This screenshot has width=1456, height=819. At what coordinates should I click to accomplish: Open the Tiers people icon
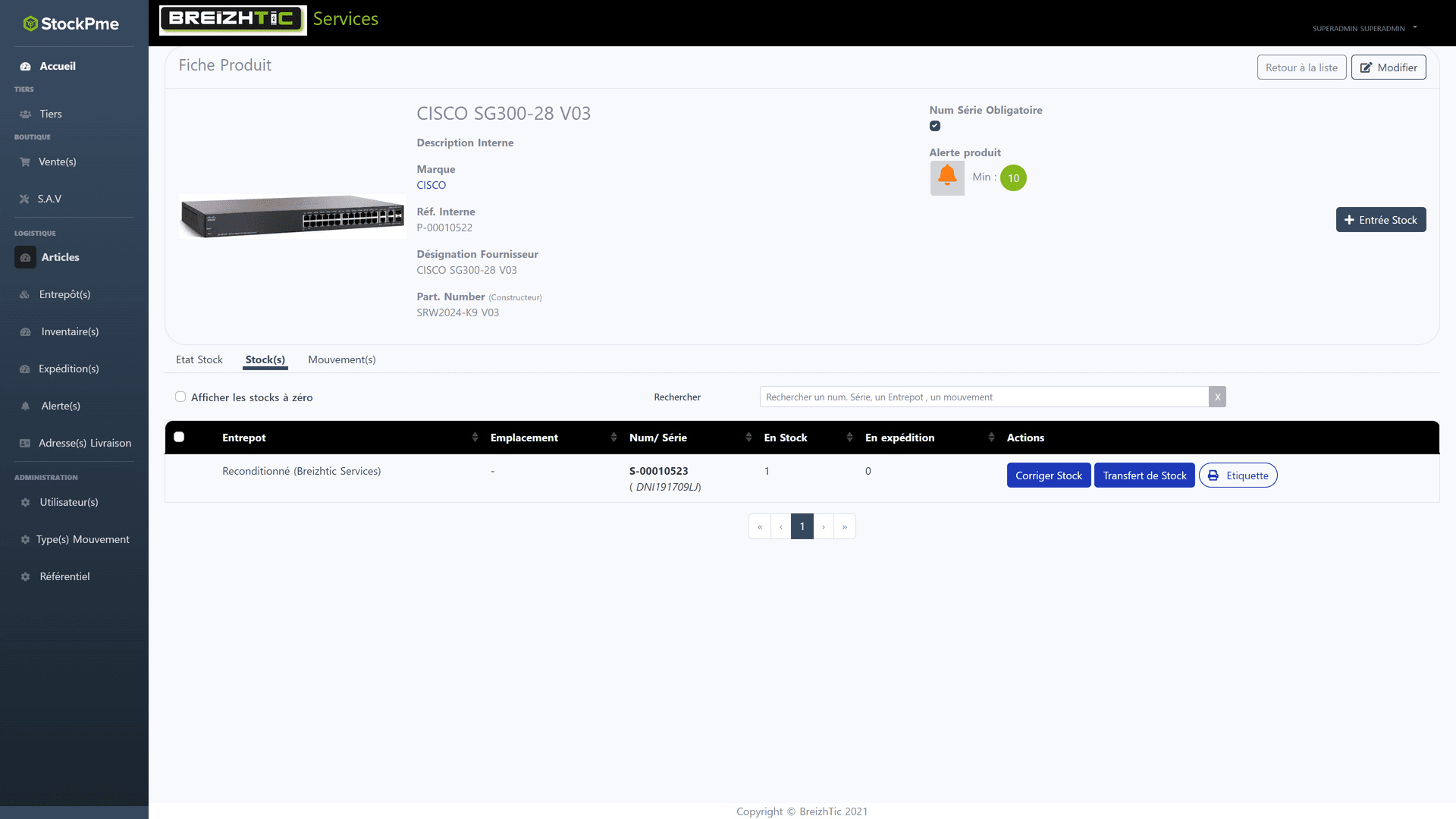pyautogui.click(x=25, y=115)
